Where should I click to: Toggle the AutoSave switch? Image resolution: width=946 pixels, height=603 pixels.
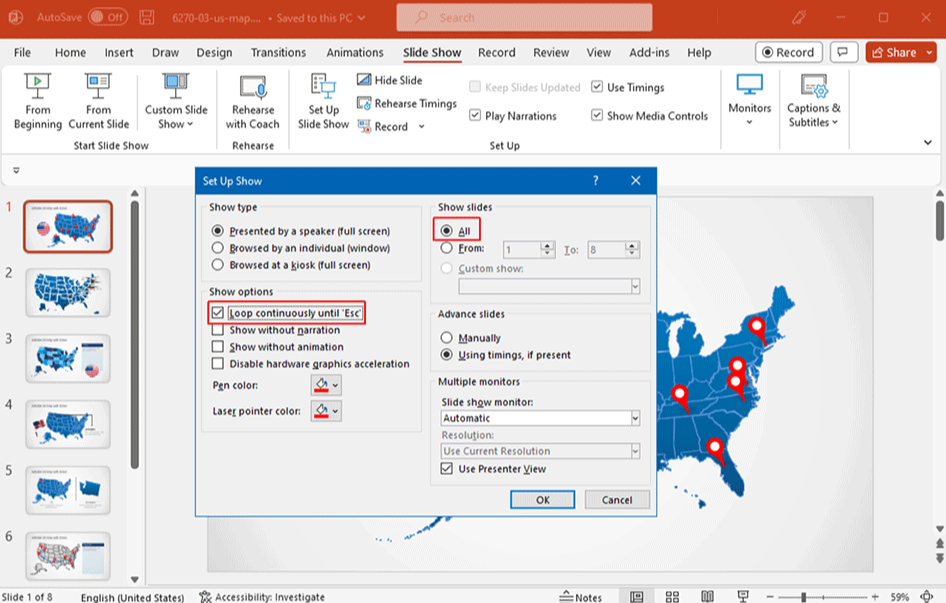pos(108,17)
